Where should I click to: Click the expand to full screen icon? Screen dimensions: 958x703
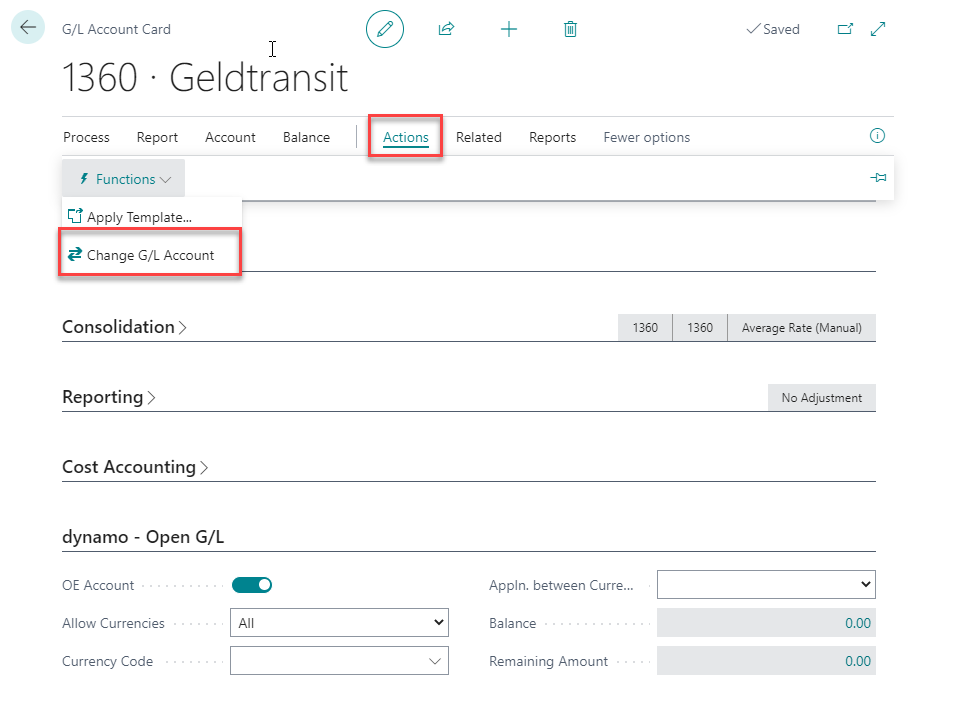tap(878, 29)
